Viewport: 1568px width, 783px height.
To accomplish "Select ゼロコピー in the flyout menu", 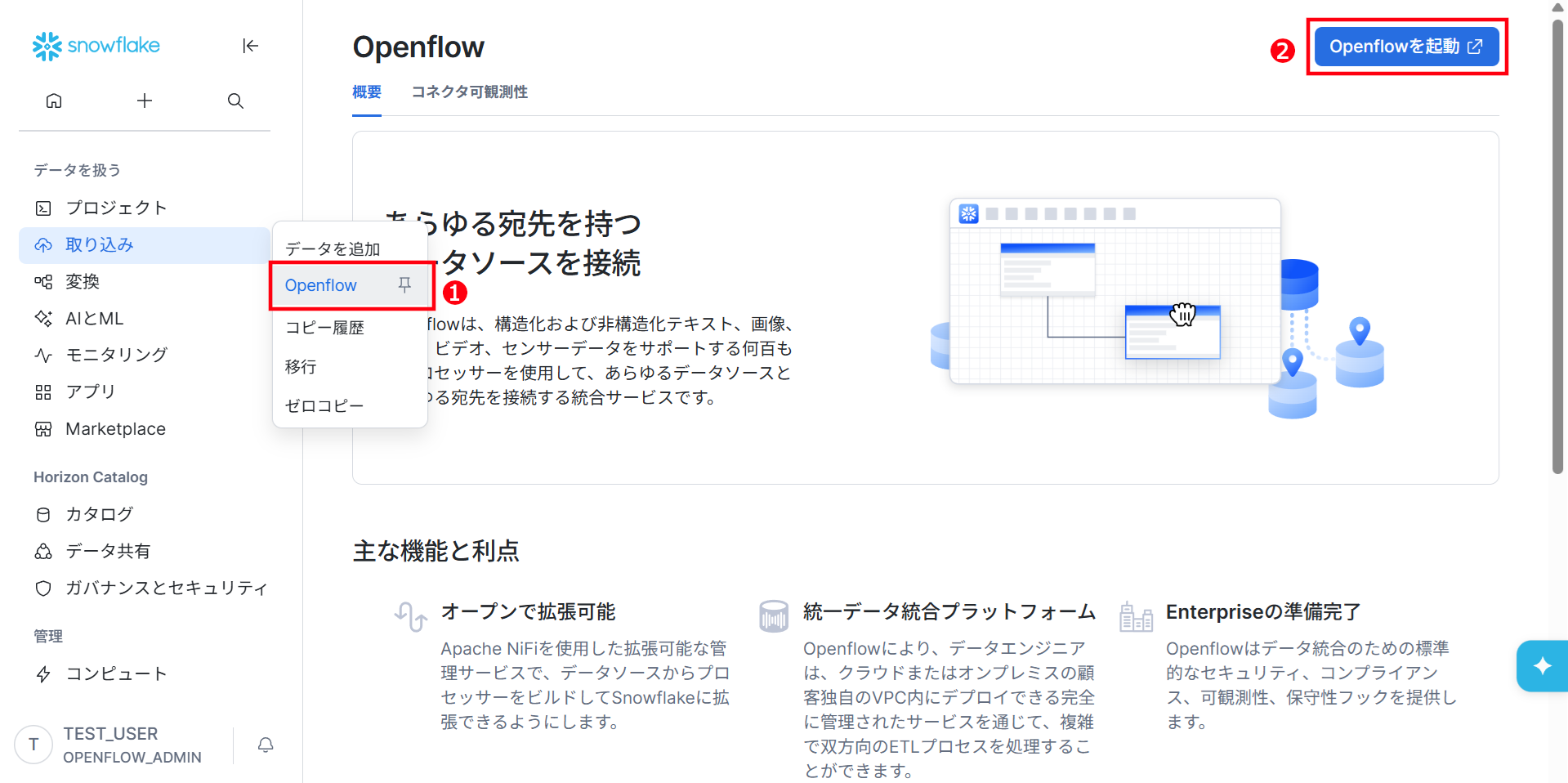I will point(324,406).
